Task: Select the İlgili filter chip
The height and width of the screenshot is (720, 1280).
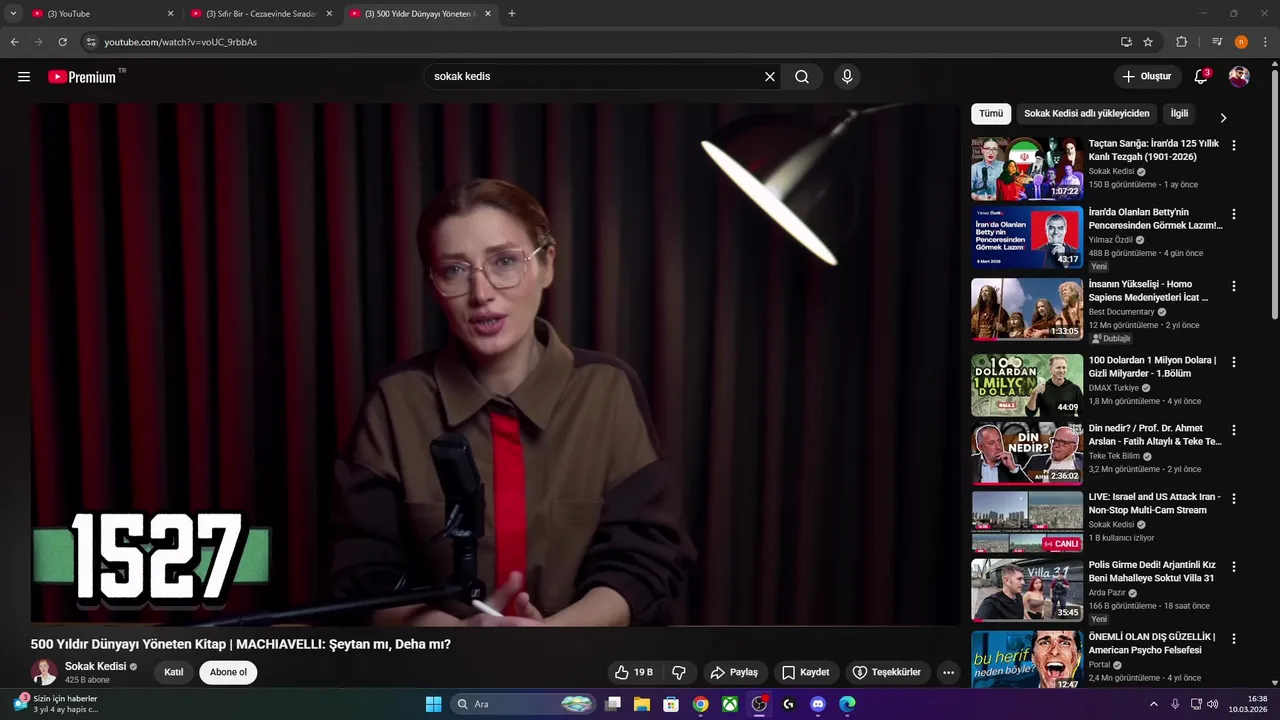Action: [x=1180, y=114]
